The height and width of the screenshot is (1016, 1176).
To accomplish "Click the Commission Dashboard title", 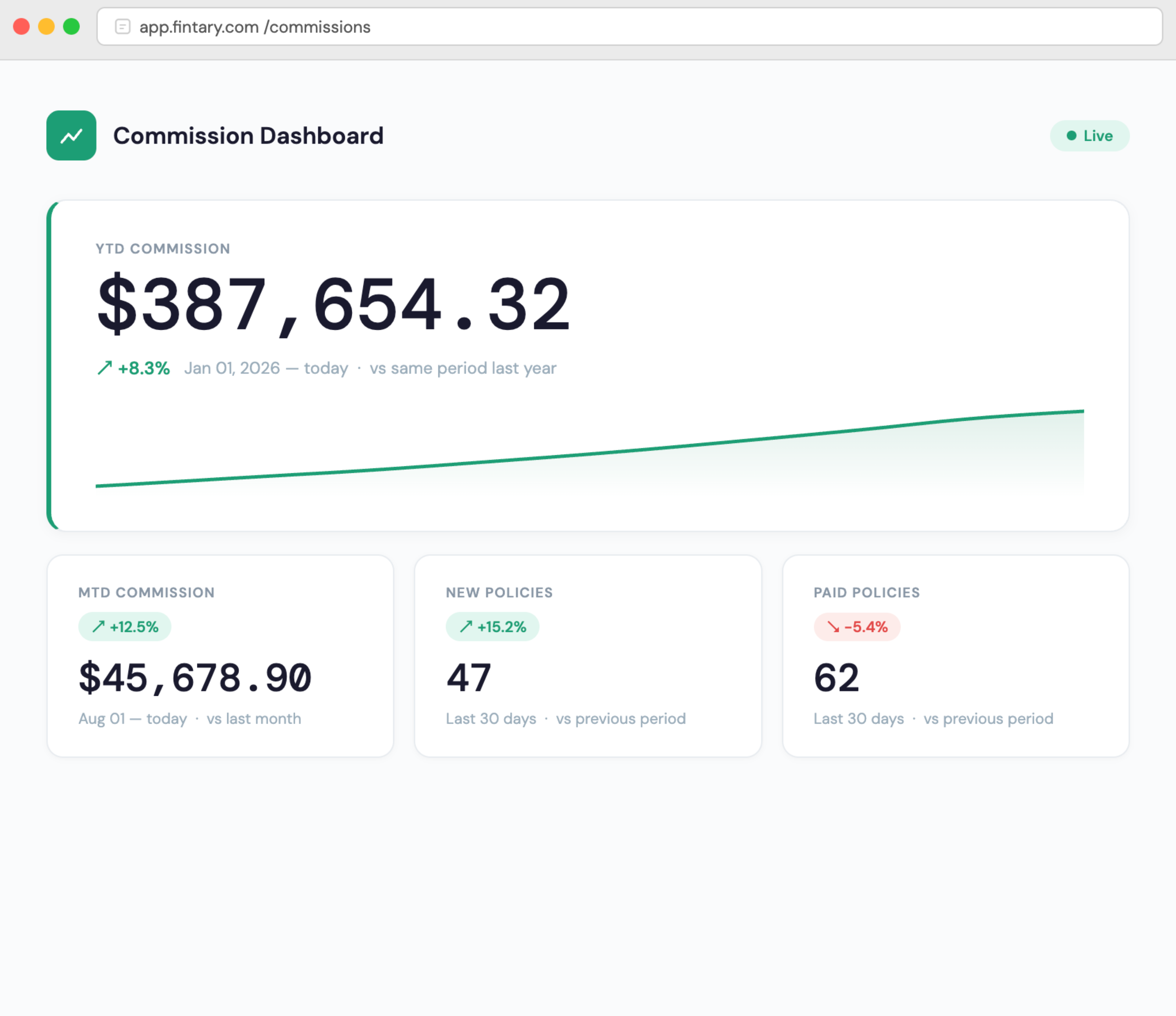I will [248, 136].
